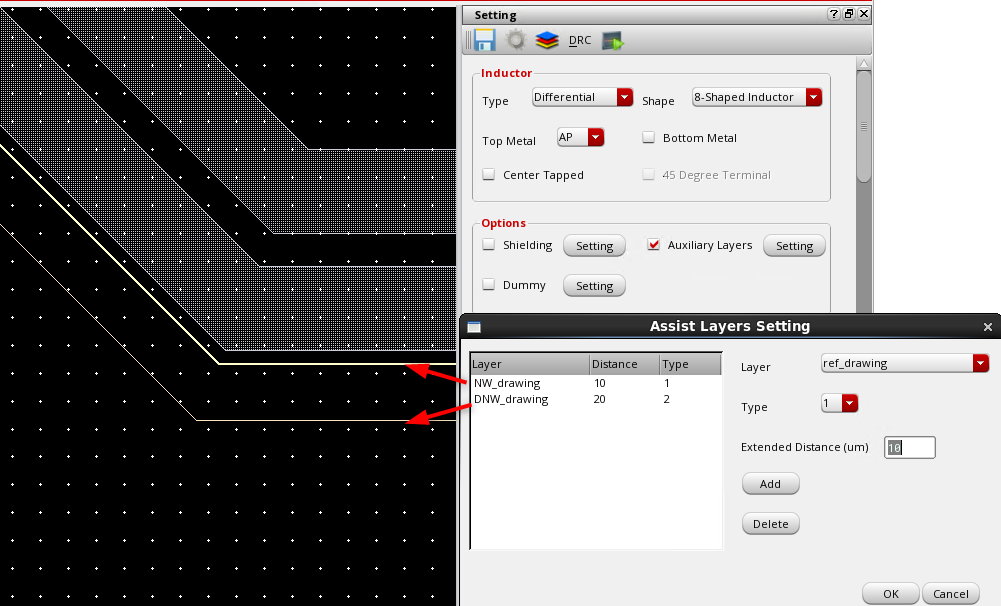
Task: Run DRC from the toolbar
Action: (x=580, y=41)
